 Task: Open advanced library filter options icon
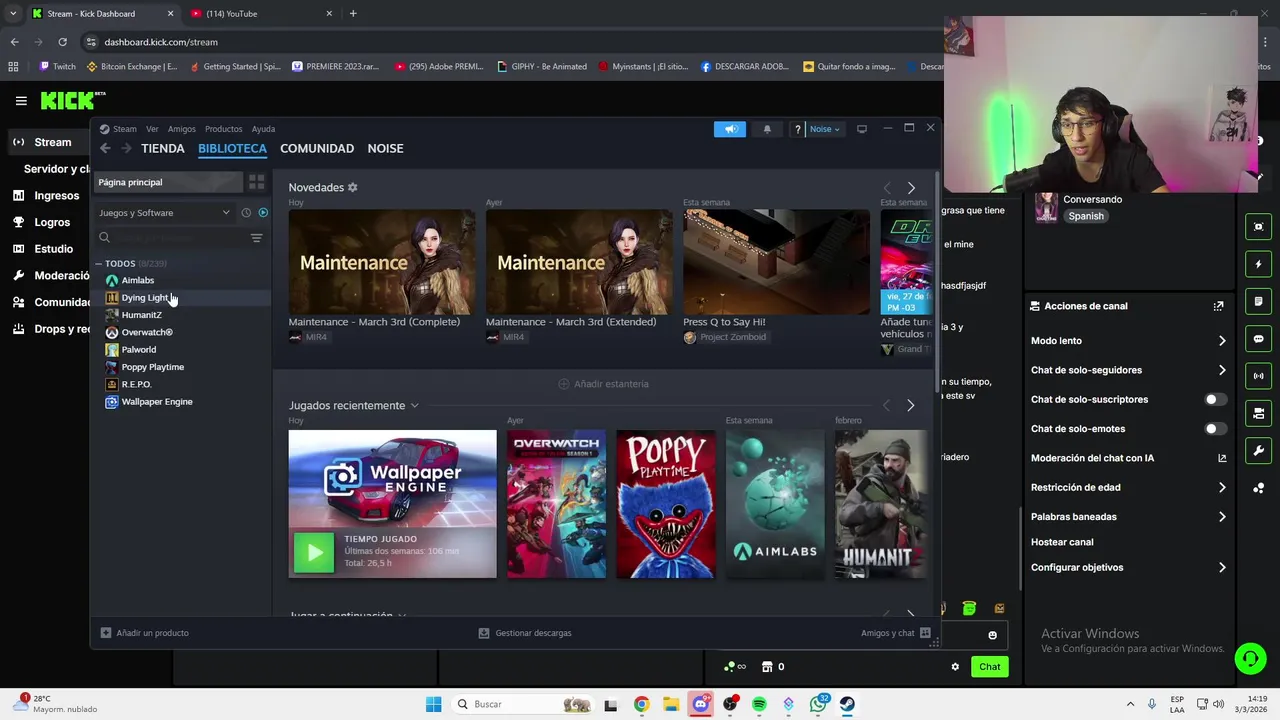[256, 238]
